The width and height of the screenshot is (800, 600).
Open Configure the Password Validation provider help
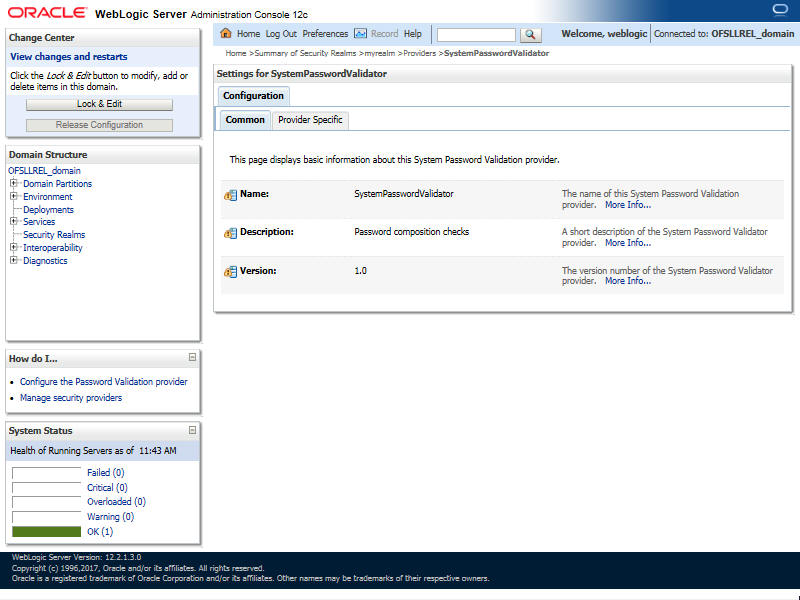pyautogui.click(x=104, y=382)
